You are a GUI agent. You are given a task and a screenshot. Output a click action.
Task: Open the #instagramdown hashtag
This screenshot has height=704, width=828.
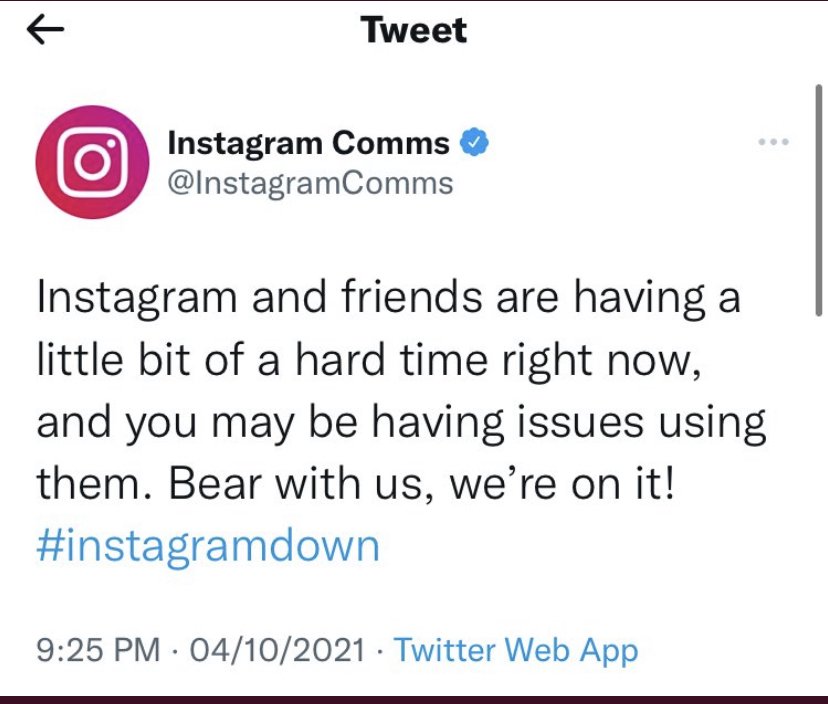pos(208,546)
